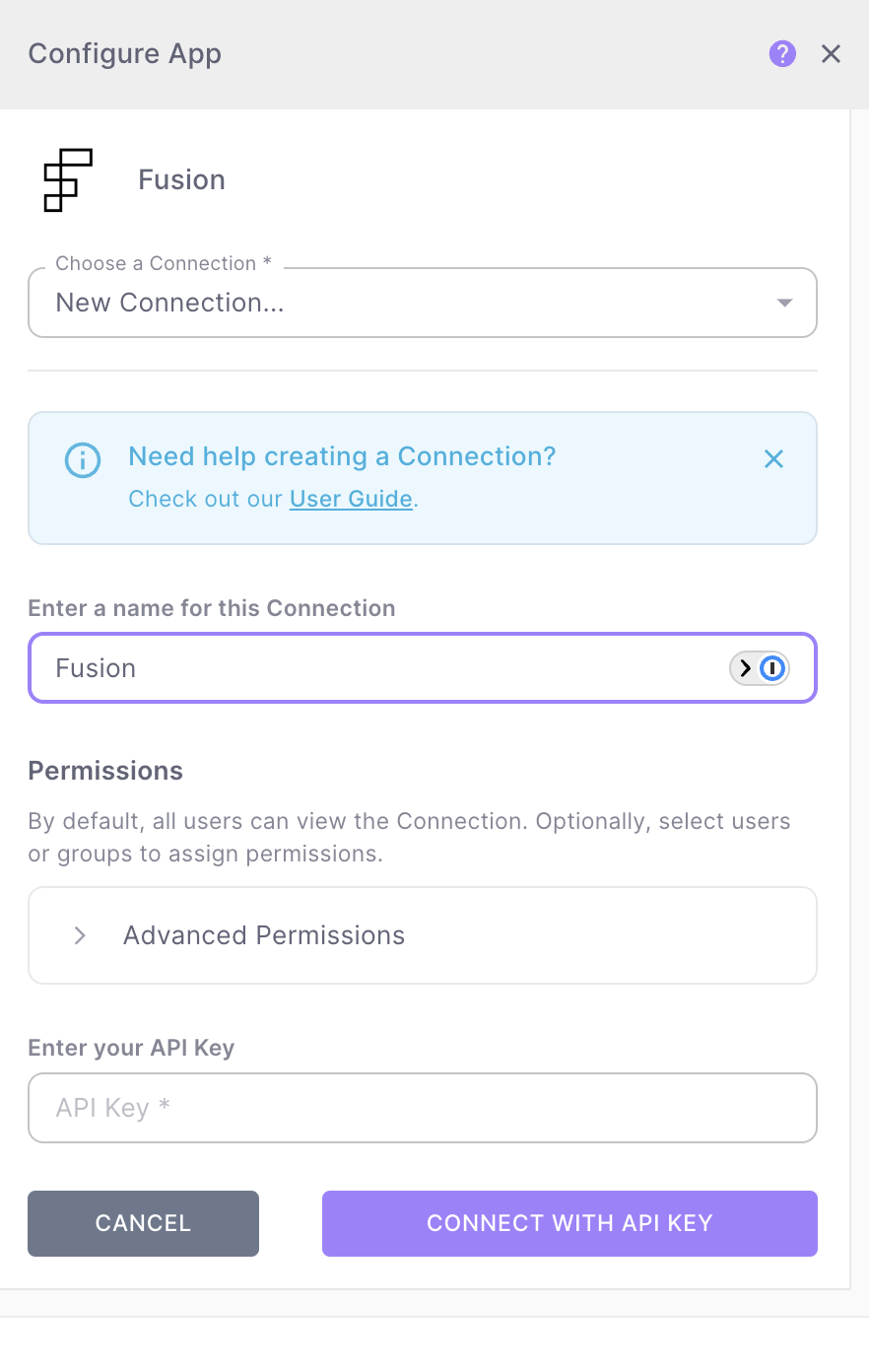
Task: Click the purple help question mark icon
Action: (x=782, y=53)
